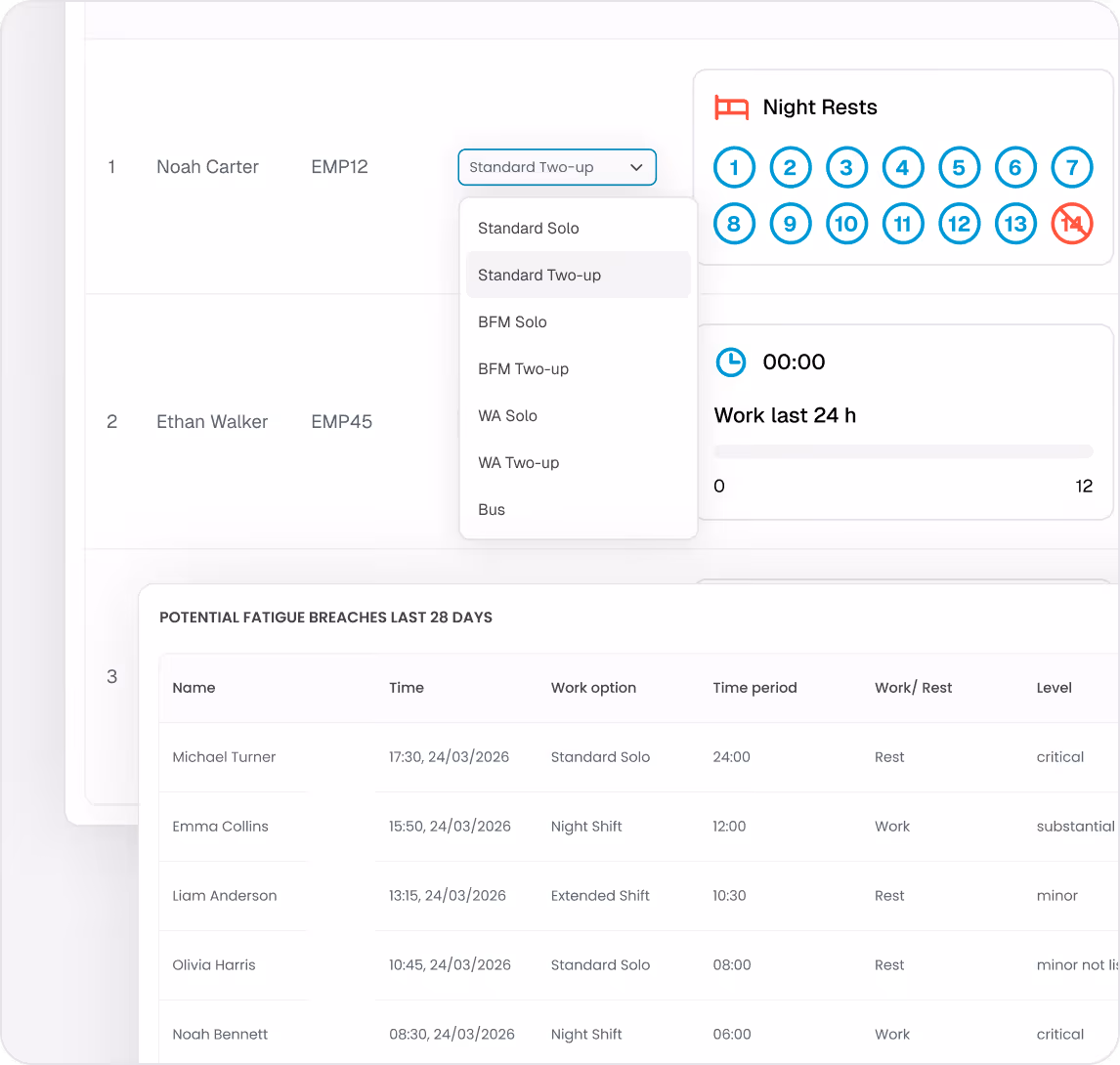Click the red bed icon beside Night Rests
This screenshot has height=1065, width=1120.
click(x=731, y=107)
